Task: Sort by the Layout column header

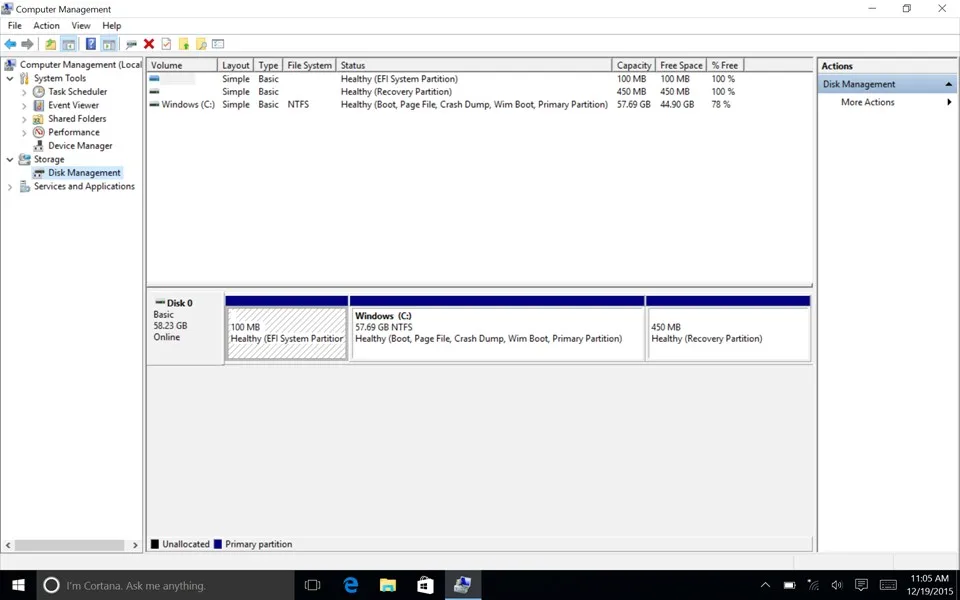Action: [x=236, y=65]
